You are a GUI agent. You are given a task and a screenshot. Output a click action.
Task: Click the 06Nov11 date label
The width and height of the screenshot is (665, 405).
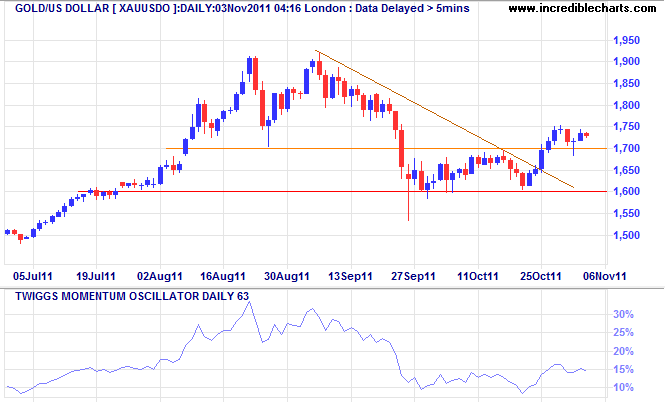point(605,277)
